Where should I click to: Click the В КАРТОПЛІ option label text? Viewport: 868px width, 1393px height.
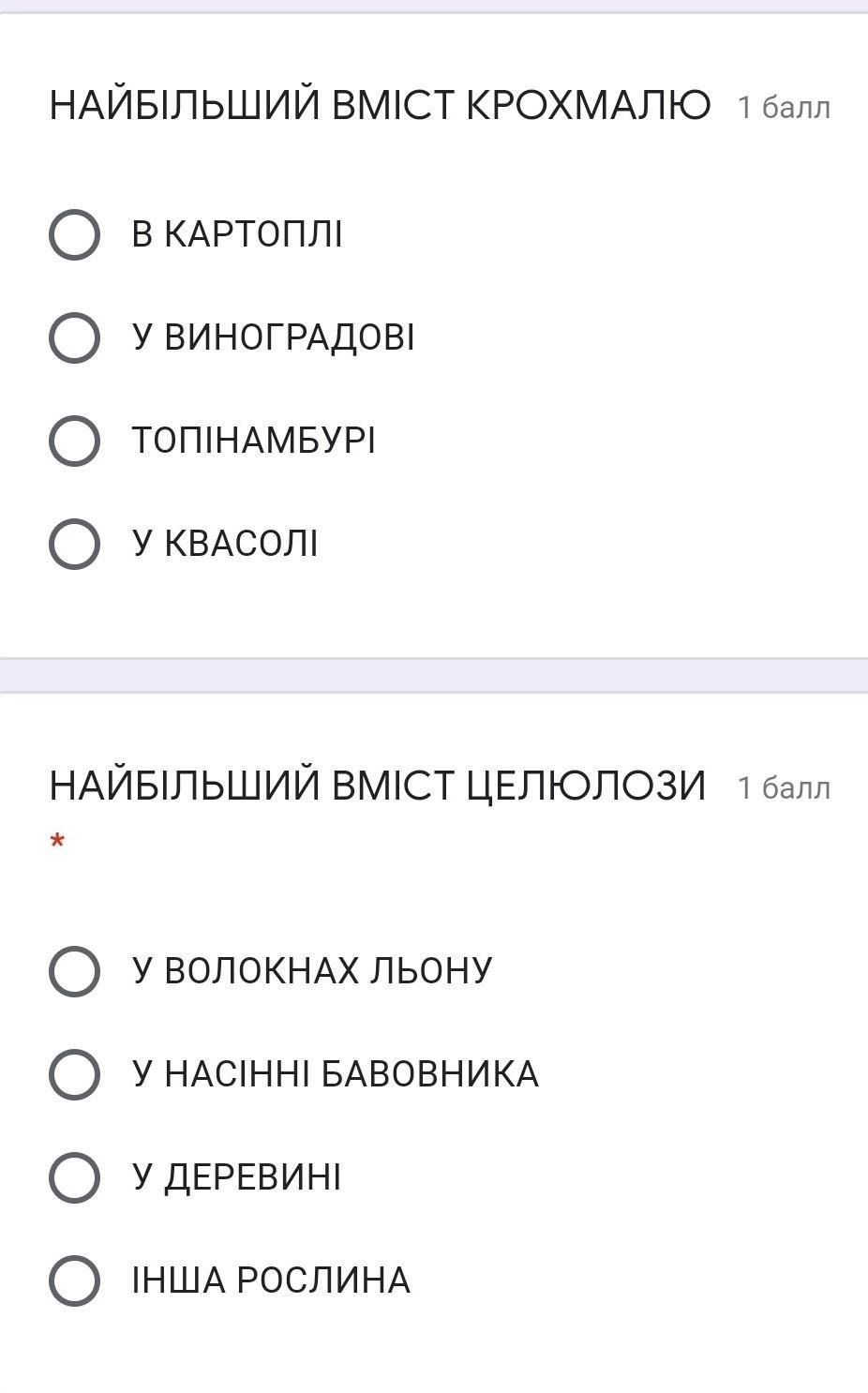pyautogui.click(x=237, y=234)
